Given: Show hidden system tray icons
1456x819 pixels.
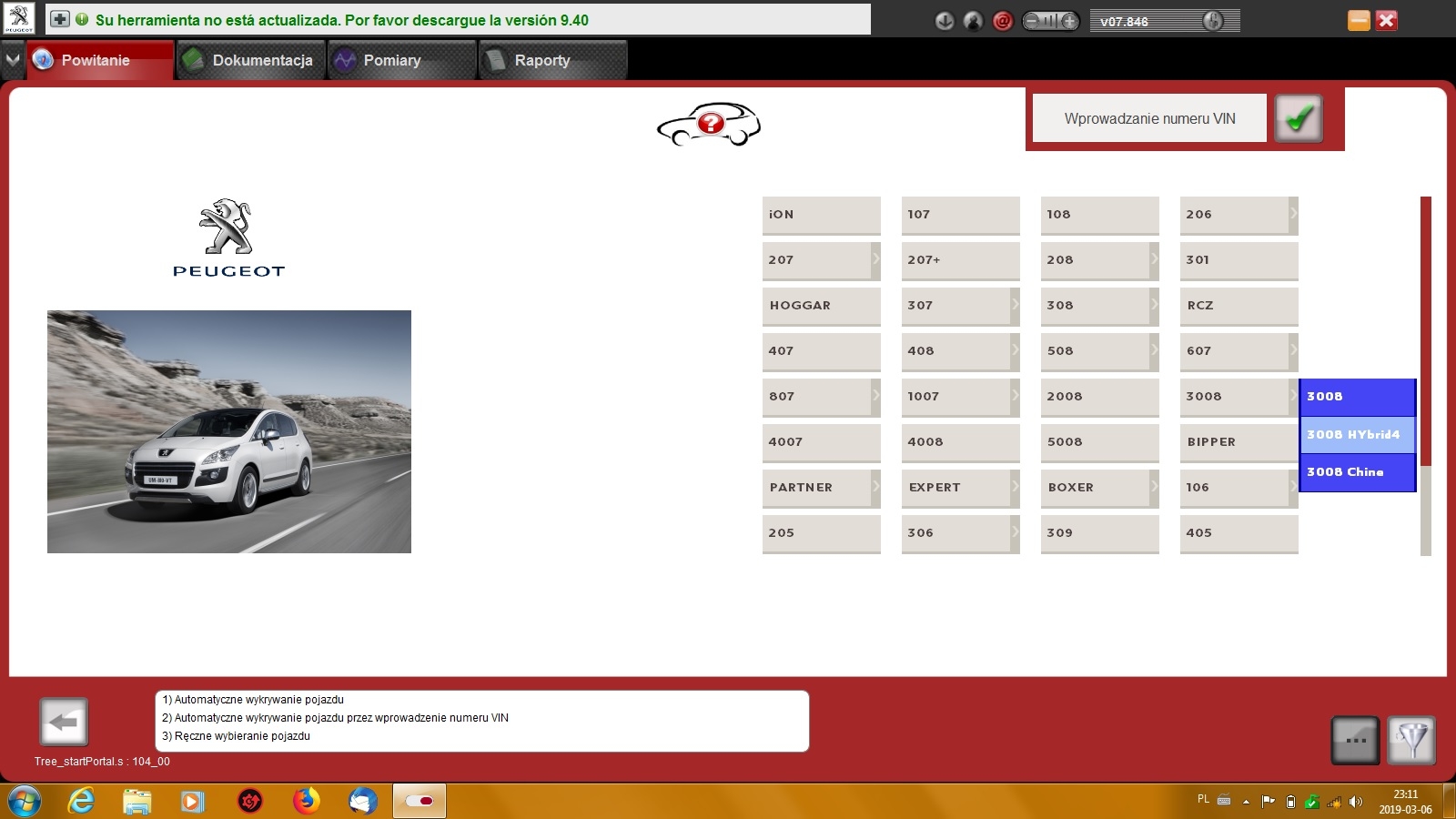Looking at the screenshot, I should pos(1246,802).
